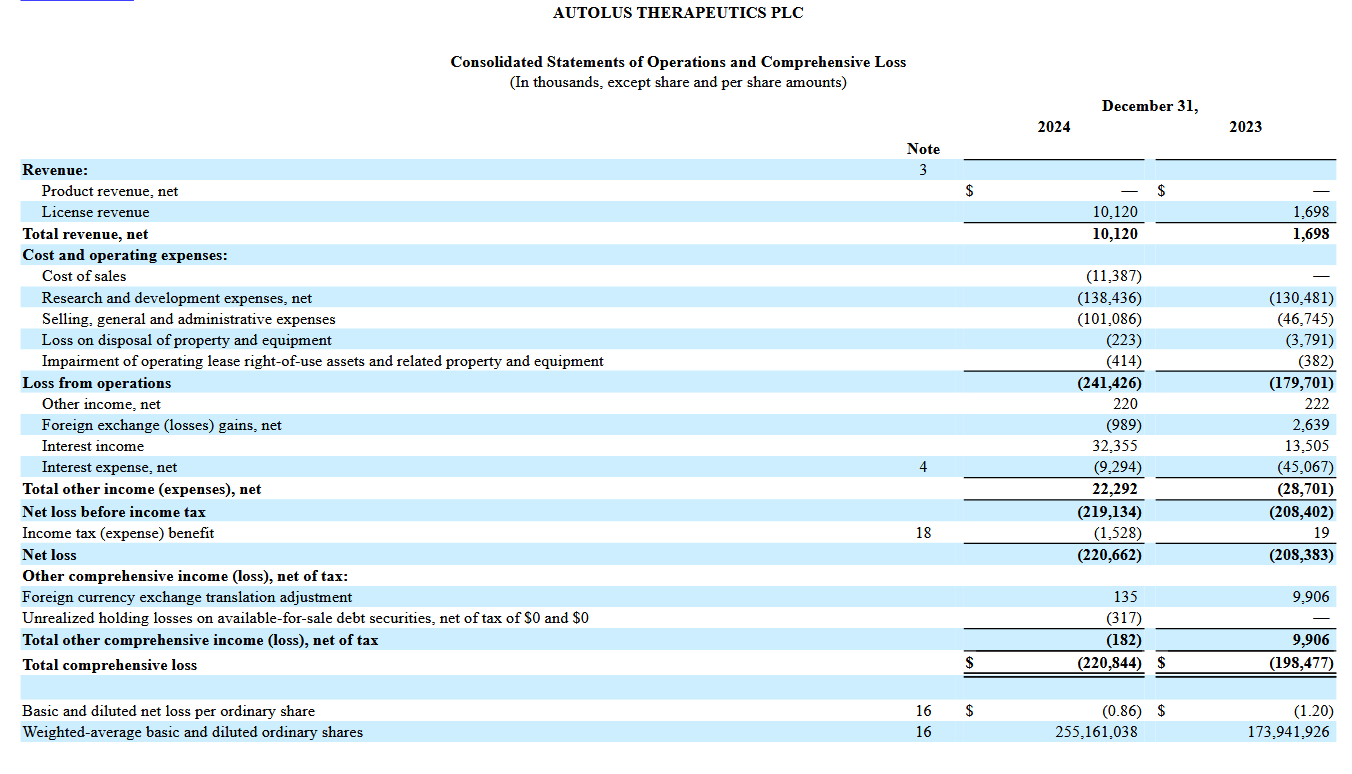Click the Consolidated Statements of Operations heading

pyautogui.click(x=677, y=62)
